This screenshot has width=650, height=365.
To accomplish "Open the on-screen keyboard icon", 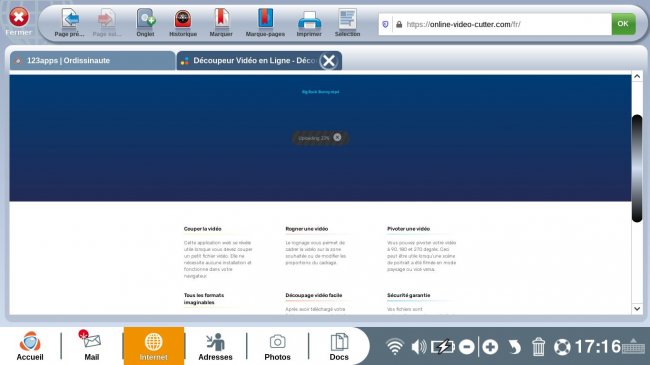I will [x=633, y=346].
